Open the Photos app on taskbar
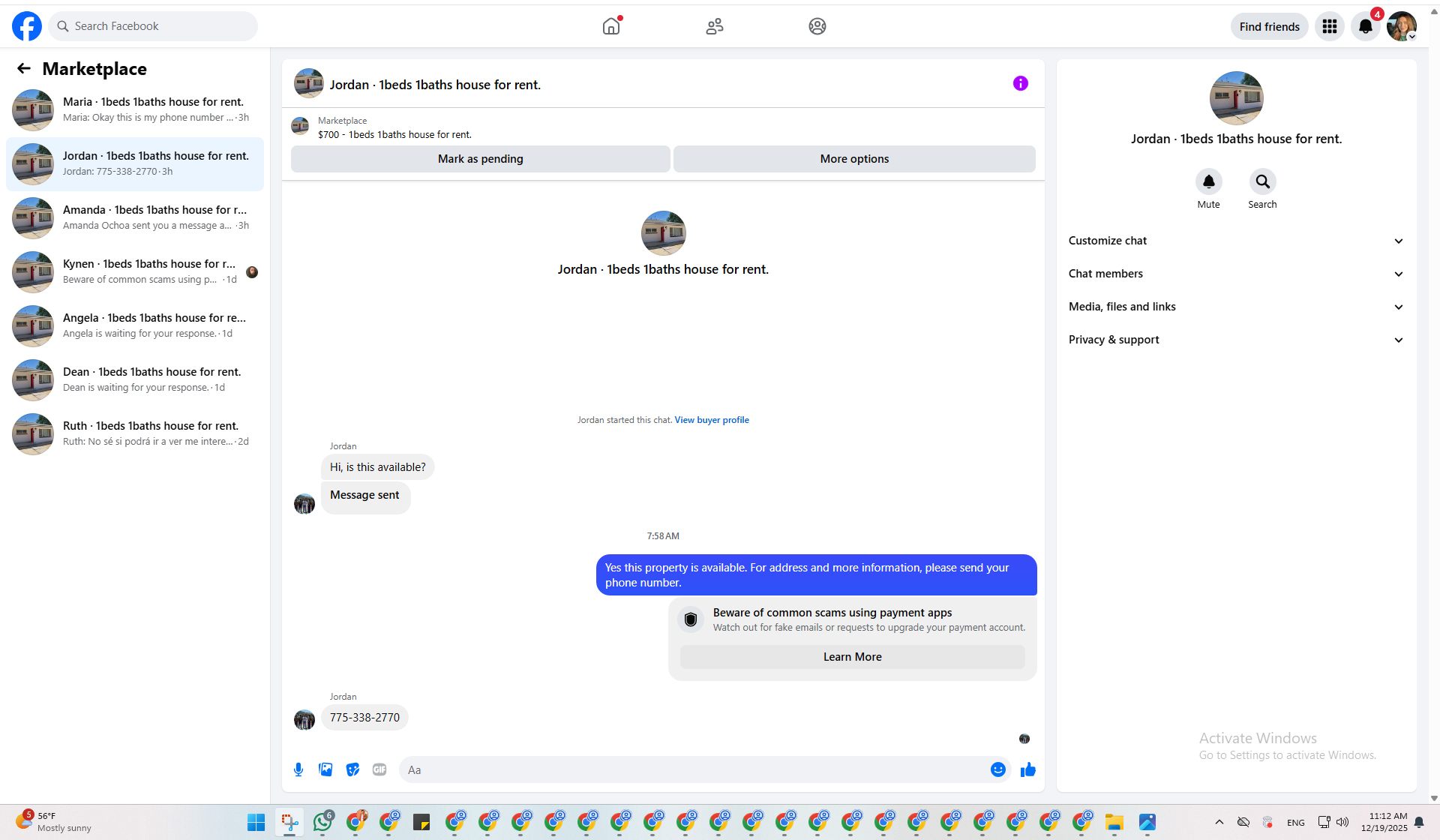Screen dimensions: 1440x840 pyautogui.click(x=1147, y=822)
